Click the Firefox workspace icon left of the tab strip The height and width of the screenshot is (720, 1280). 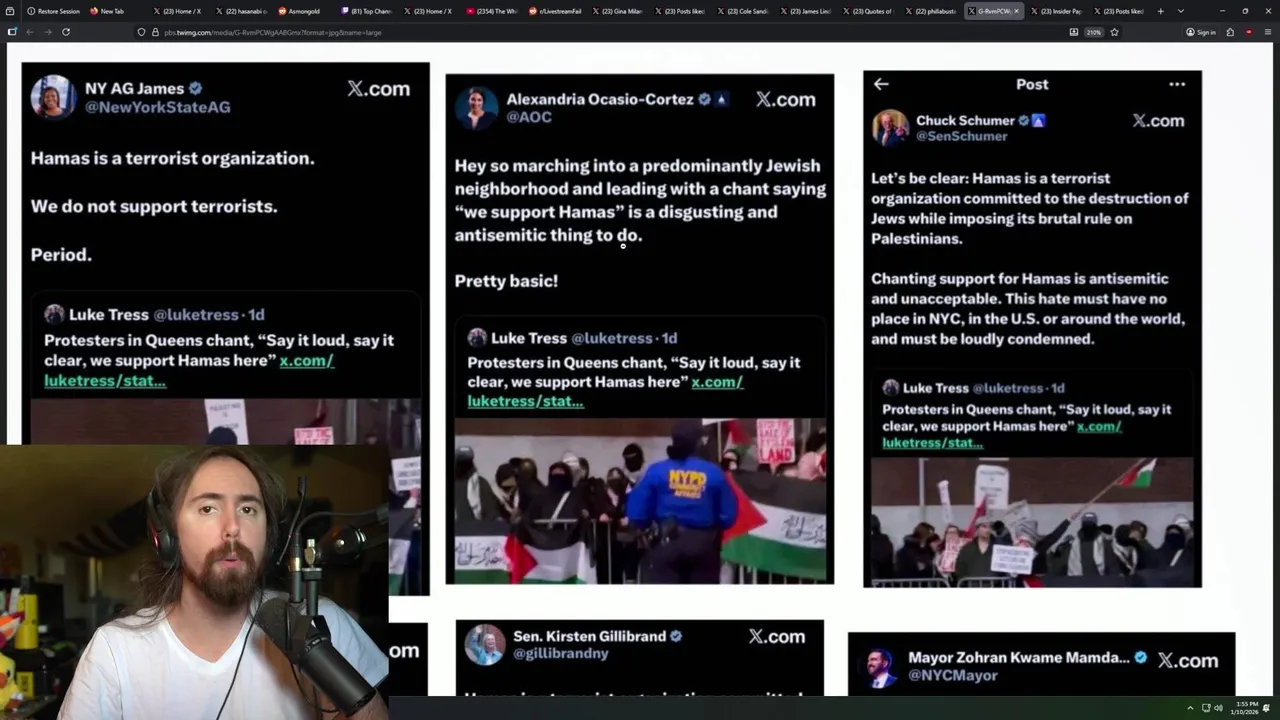(x=12, y=11)
